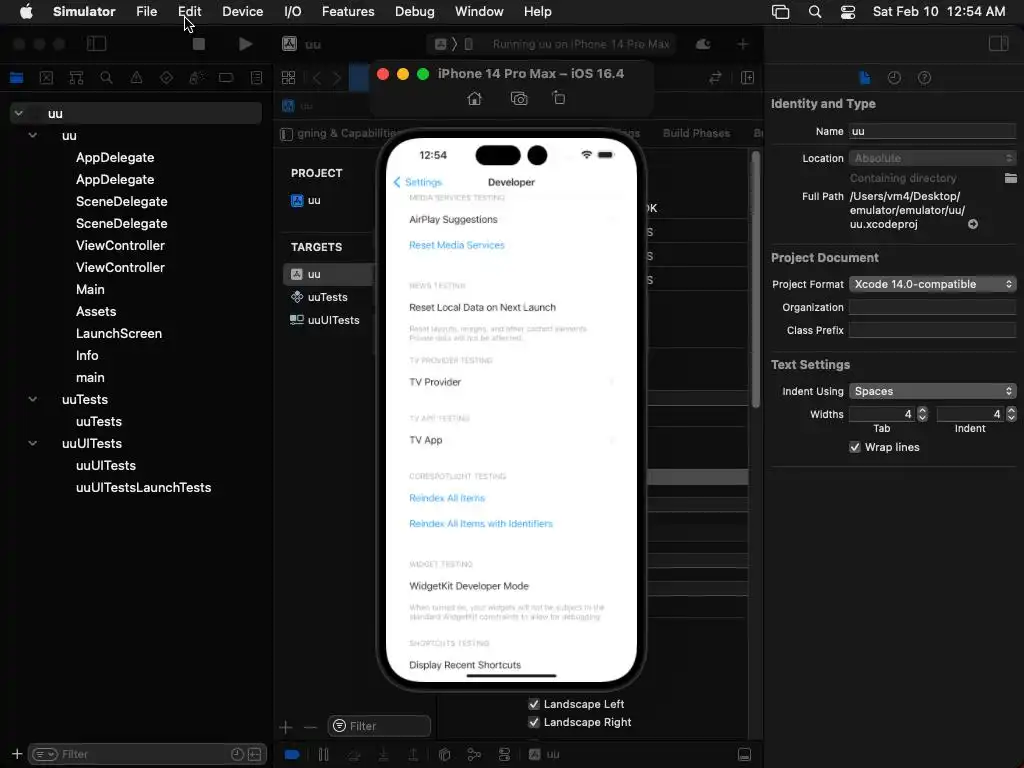The width and height of the screenshot is (1024, 768).
Task: Toggle the navigator sidebar icon
Action: pos(96,44)
